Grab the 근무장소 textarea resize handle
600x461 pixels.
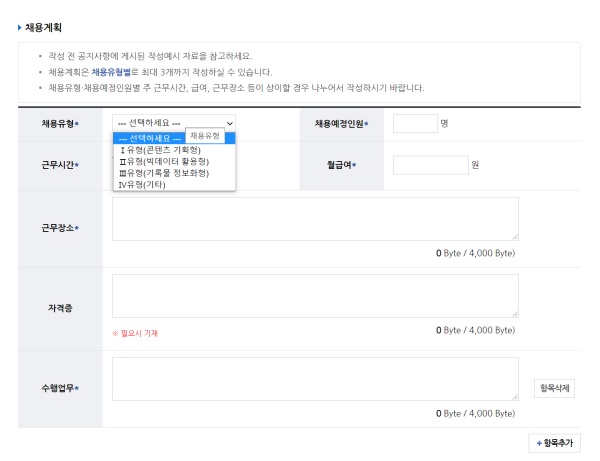pyautogui.click(x=515, y=237)
